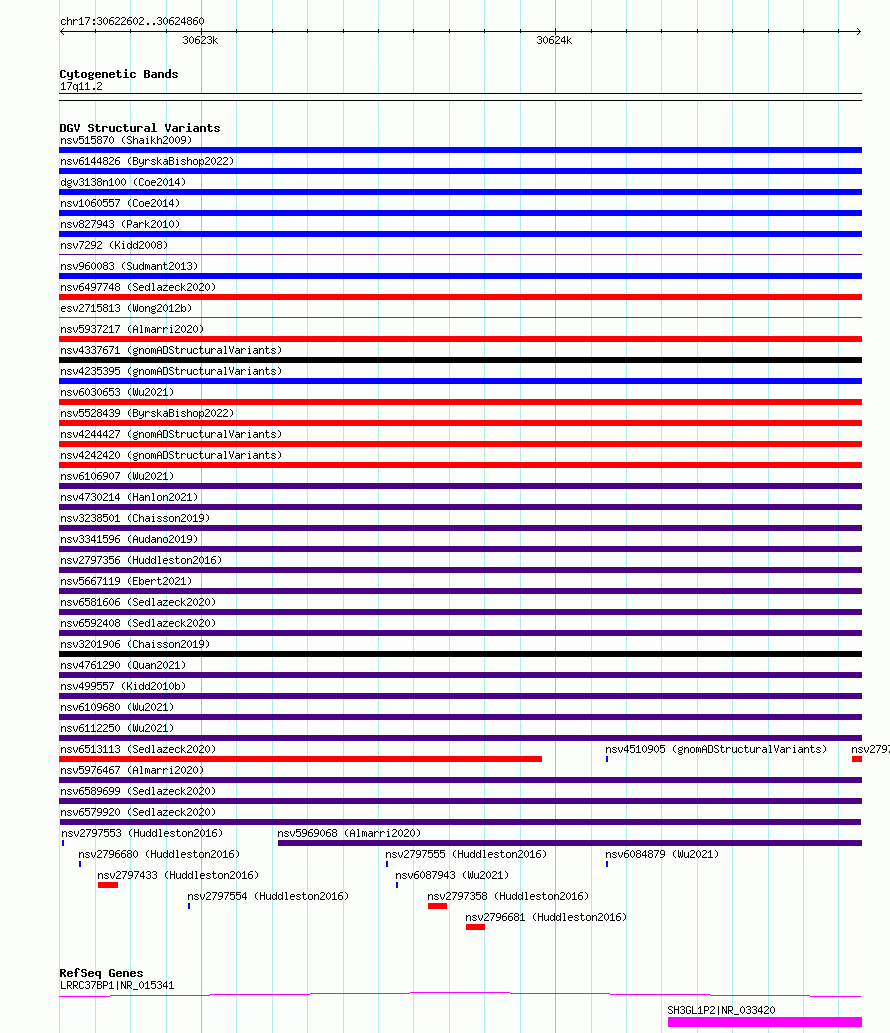The width and height of the screenshot is (890, 1033).
Task: Click the DGV Structural Variants track heading
Action: (x=140, y=128)
